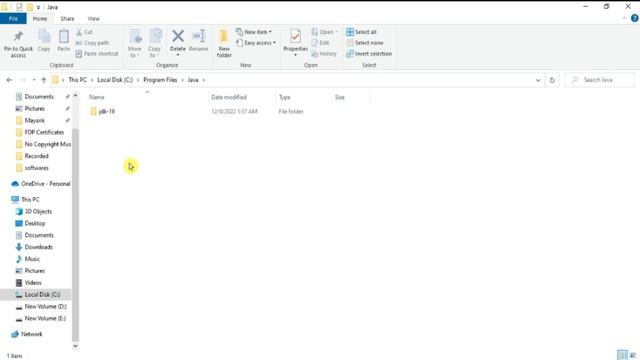The height and width of the screenshot is (360, 640).
Task: Click Program Files in address bar
Action: click(x=160, y=80)
